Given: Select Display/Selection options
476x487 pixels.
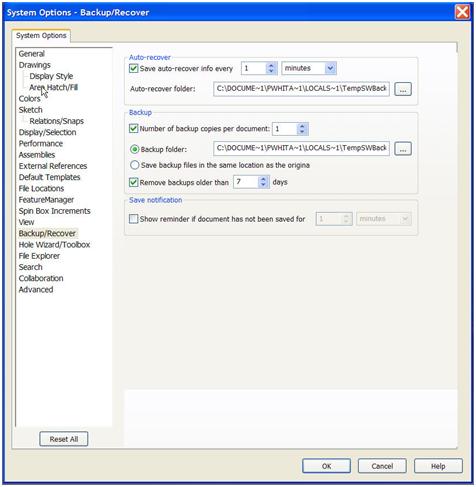Looking at the screenshot, I should [x=47, y=132].
